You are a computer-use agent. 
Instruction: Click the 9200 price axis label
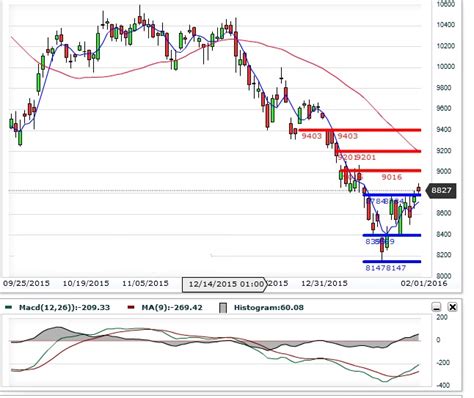(x=445, y=151)
